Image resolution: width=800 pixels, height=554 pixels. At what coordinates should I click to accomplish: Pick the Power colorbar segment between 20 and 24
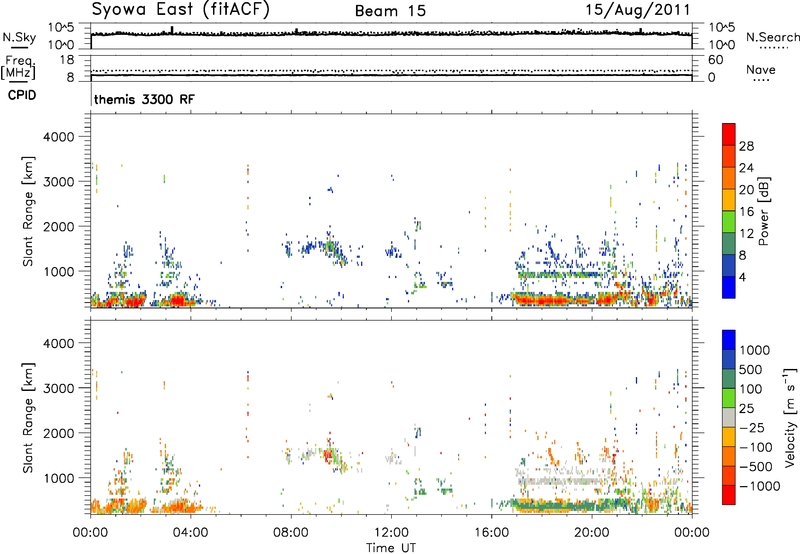point(729,178)
